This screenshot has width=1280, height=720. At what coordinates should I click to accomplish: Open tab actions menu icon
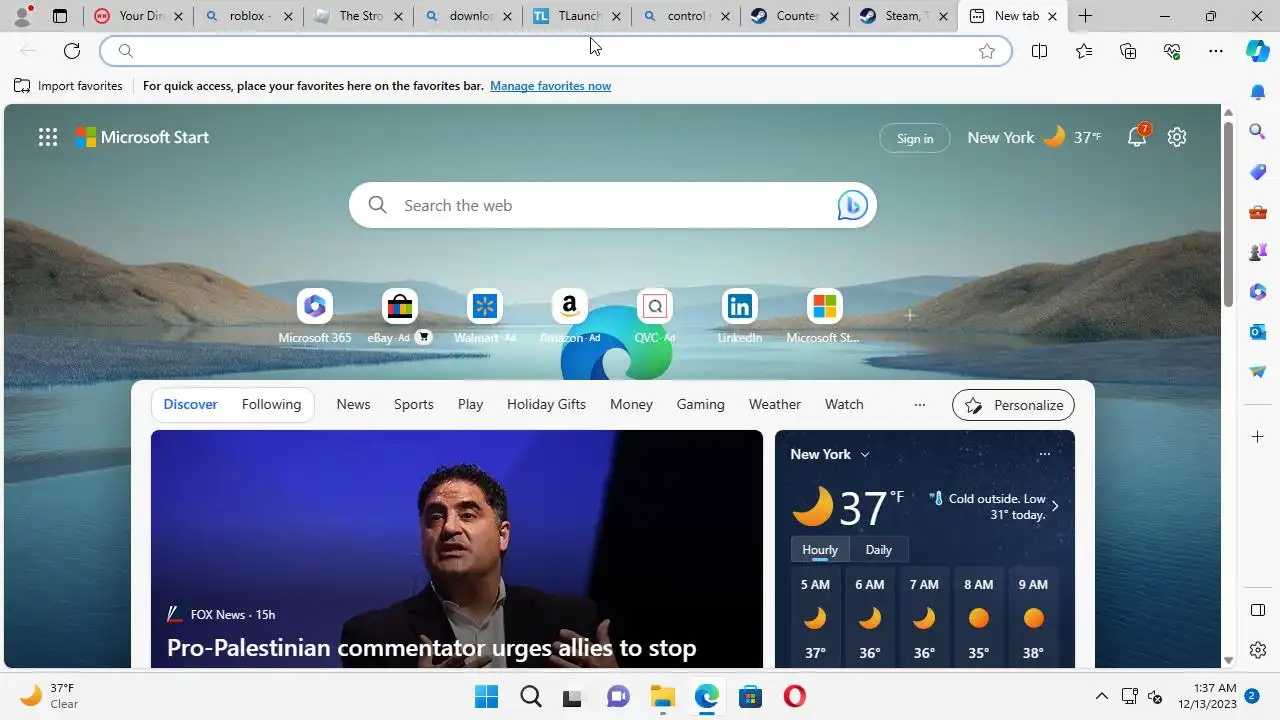[60, 16]
